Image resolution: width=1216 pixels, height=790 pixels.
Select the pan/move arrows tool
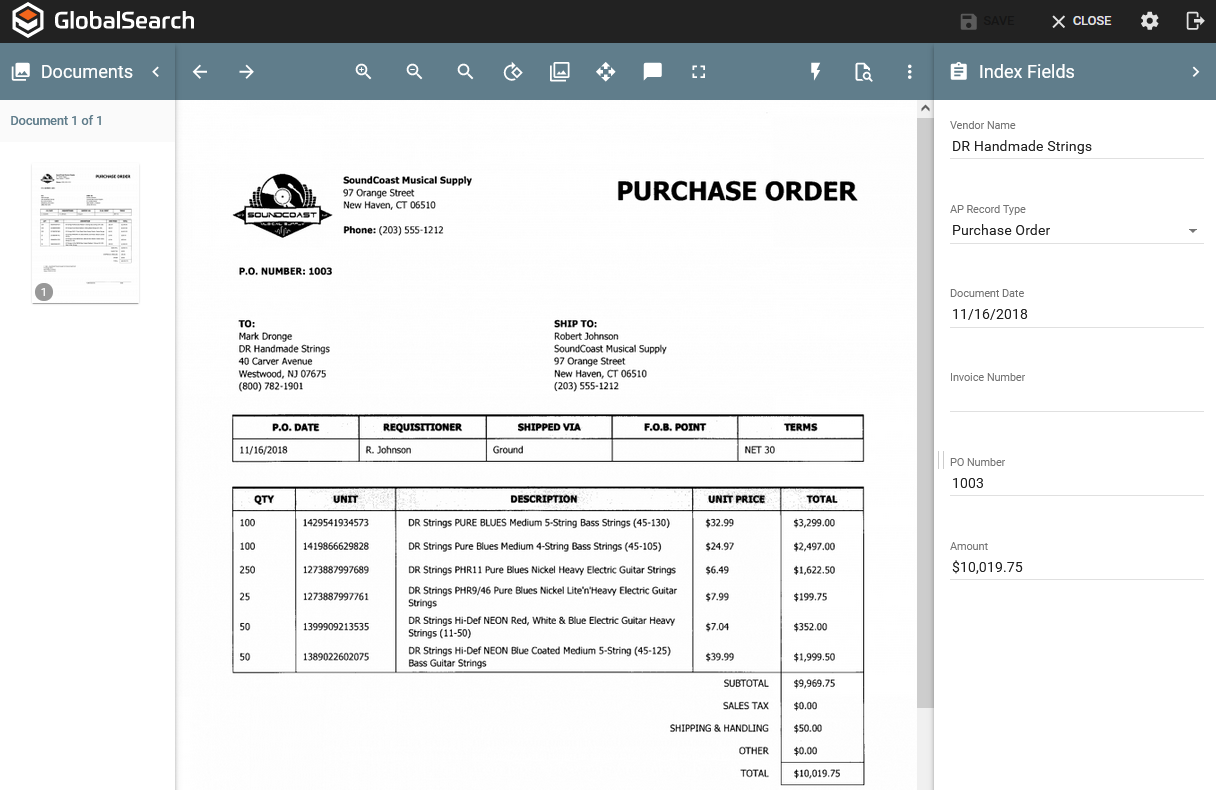(605, 72)
